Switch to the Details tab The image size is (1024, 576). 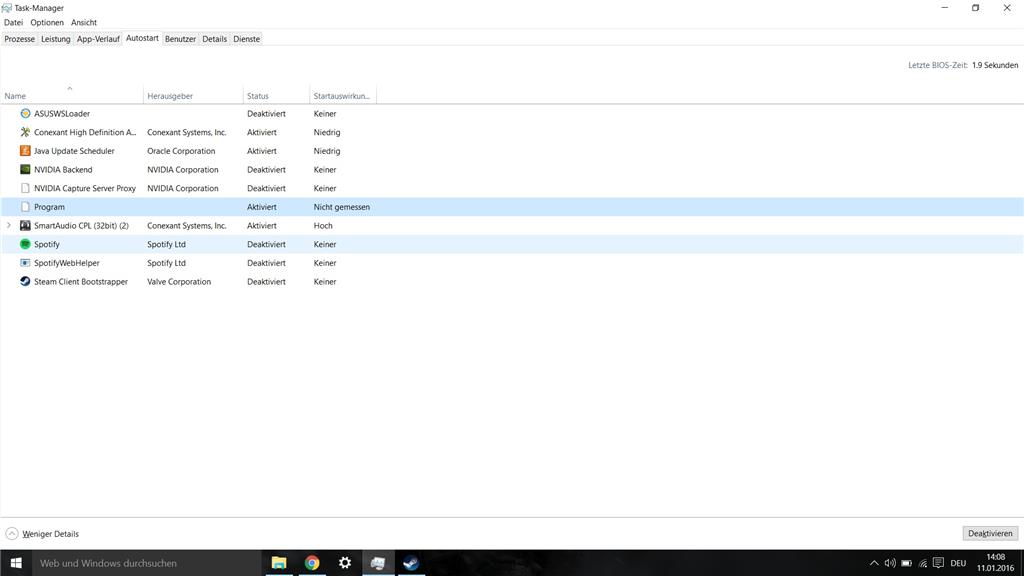(214, 39)
